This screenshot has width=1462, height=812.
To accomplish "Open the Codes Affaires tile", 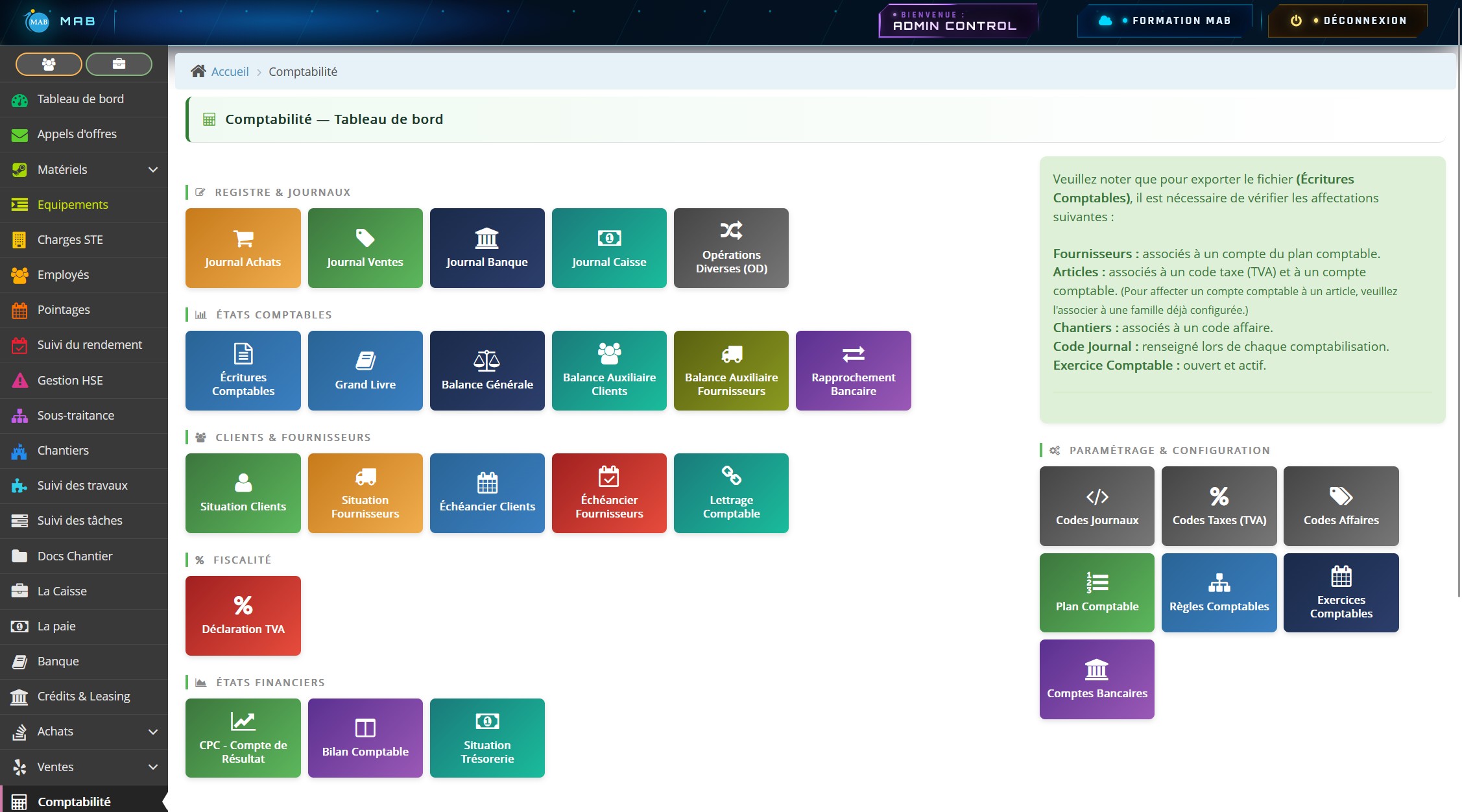I will click(x=1341, y=506).
